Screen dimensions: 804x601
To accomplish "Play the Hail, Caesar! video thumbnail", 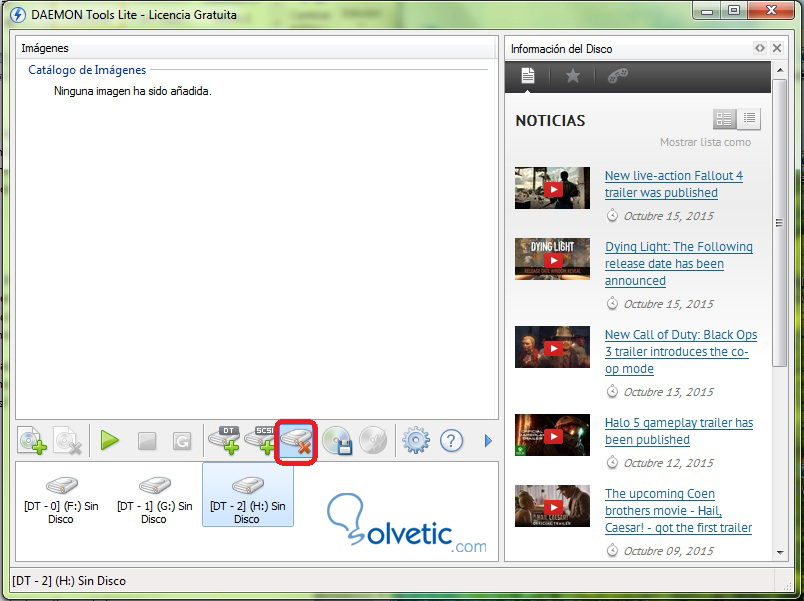I will coord(552,506).
